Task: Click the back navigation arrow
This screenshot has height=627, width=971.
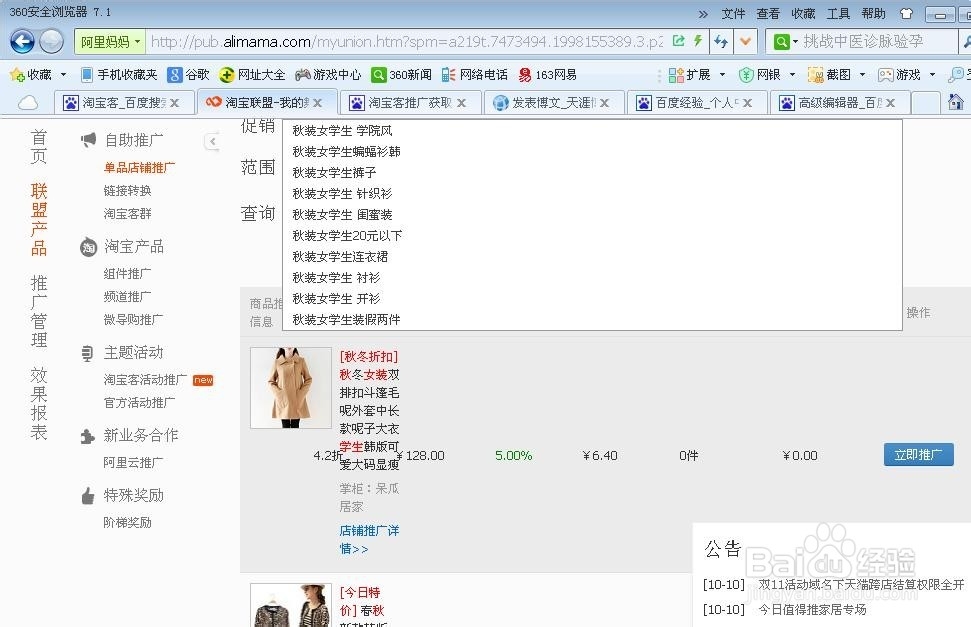Action: click(21, 41)
